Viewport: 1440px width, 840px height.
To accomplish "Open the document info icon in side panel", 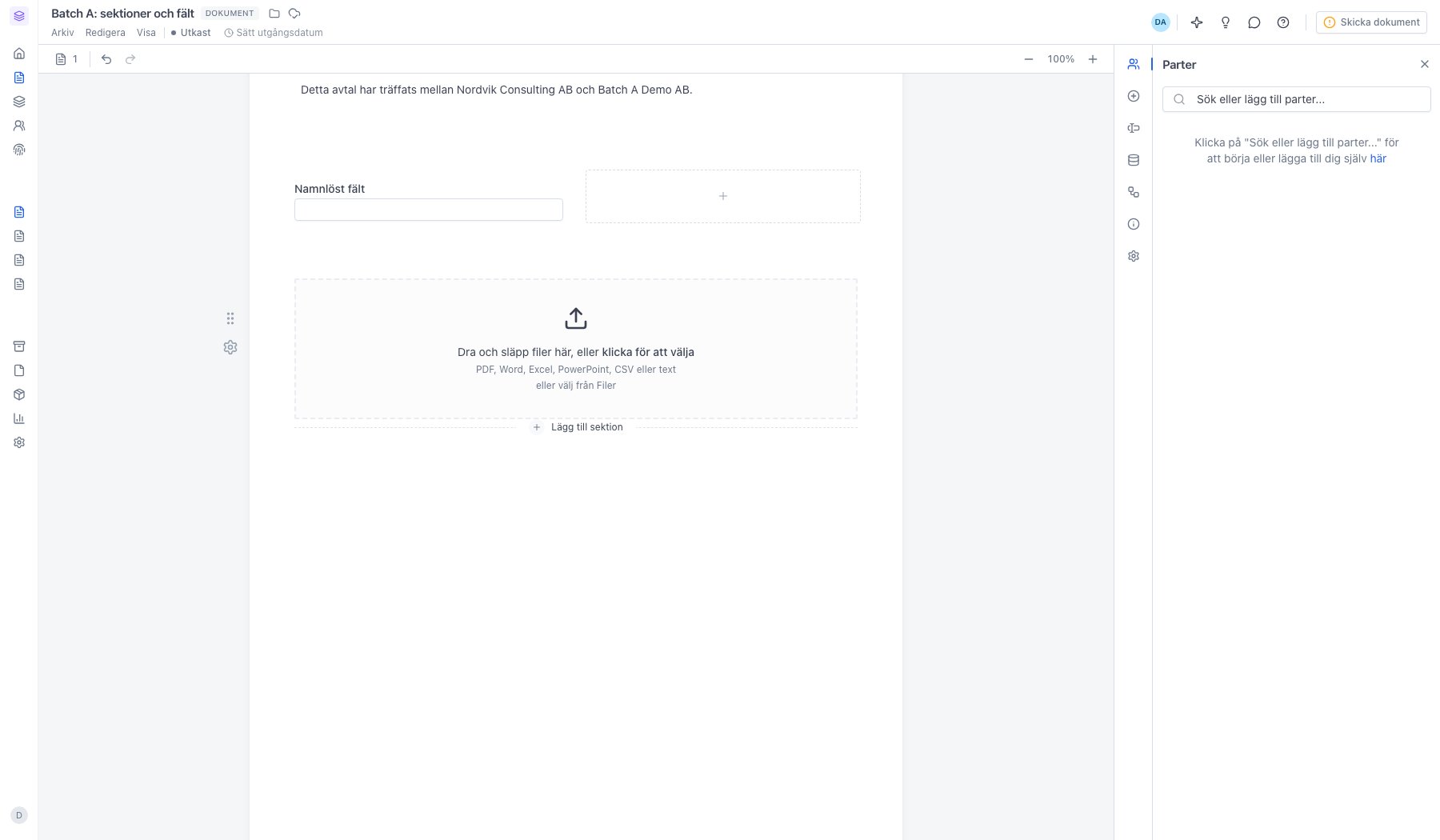I will tap(1134, 224).
